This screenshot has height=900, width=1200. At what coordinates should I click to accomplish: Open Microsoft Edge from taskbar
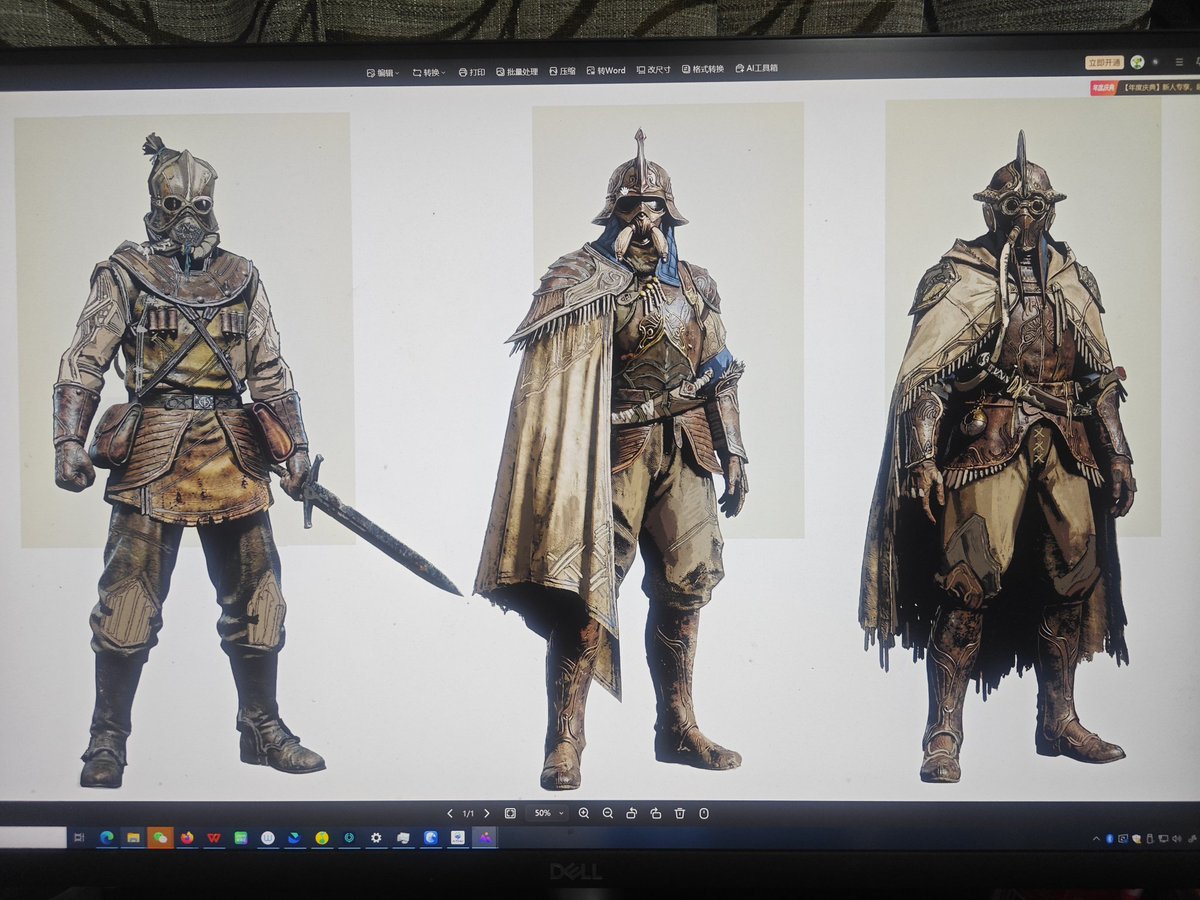pyautogui.click(x=106, y=838)
